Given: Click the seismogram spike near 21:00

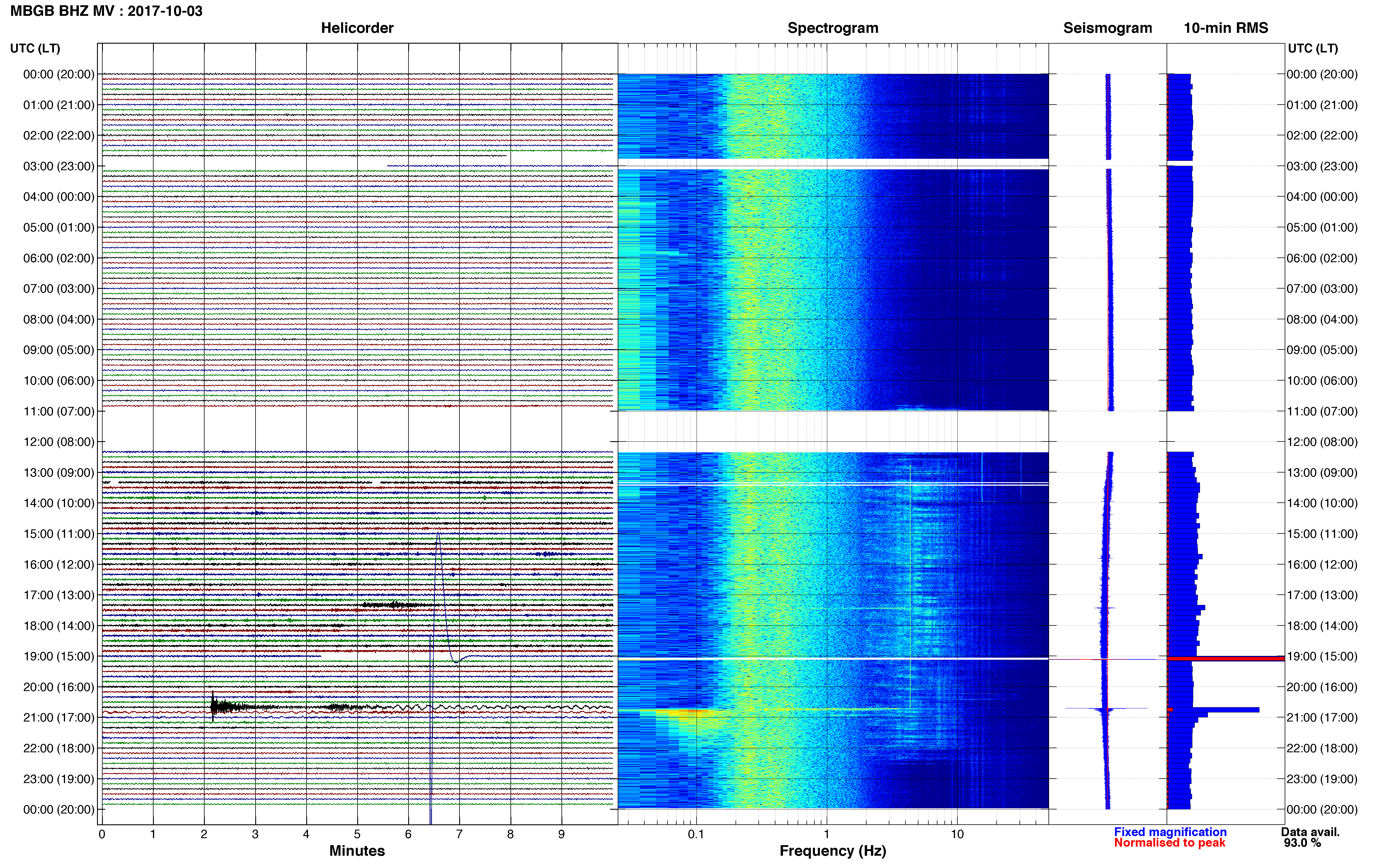Looking at the screenshot, I should tap(1107, 708).
